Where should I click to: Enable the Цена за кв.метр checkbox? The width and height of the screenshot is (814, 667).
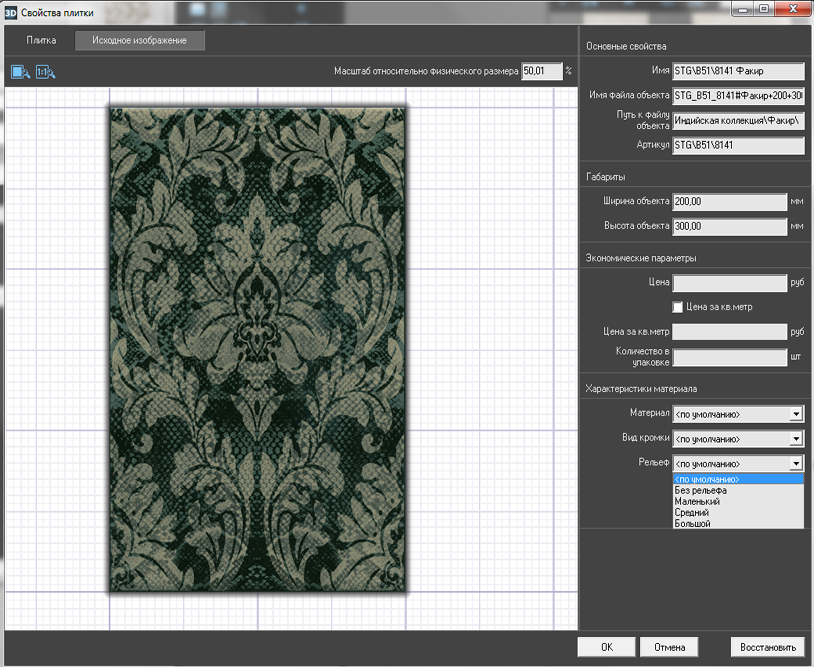(678, 307)
